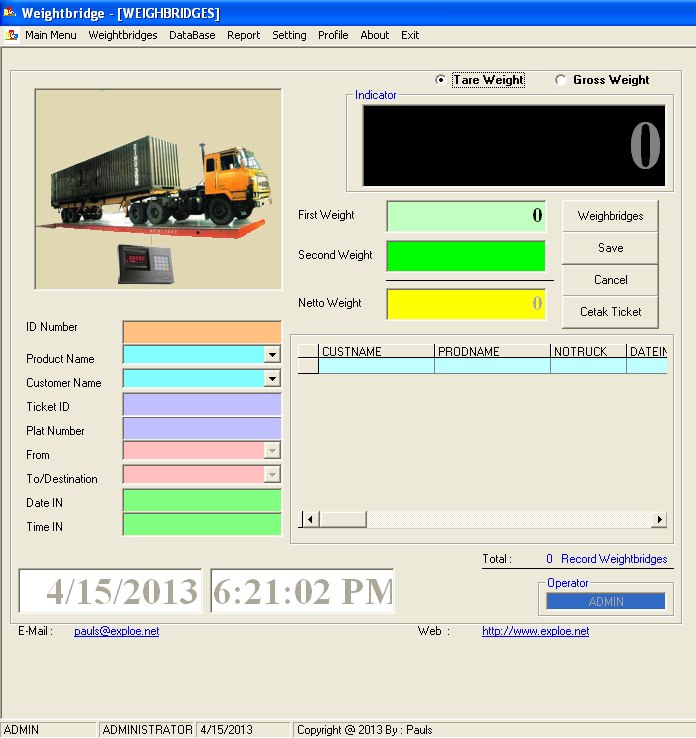The image size is (696, 738).
Task: Open the Weightbridges menu
Action: (122, 35)
